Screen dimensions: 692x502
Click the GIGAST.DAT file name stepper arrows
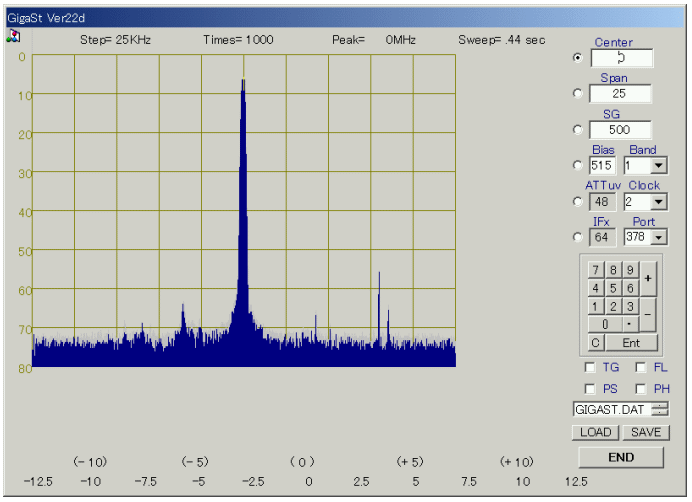(660, 409)
